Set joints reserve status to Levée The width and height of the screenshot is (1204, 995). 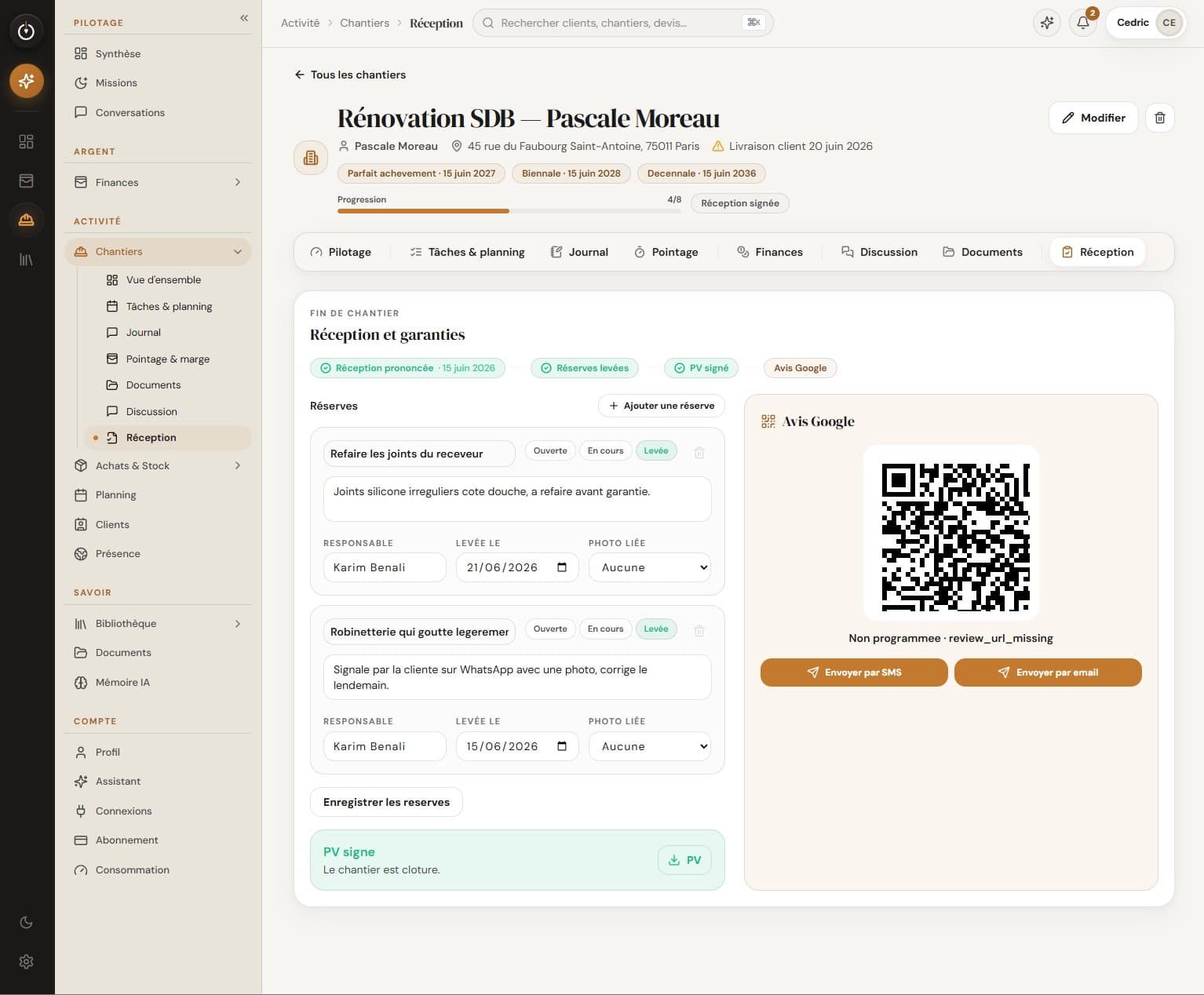(x=656, y=451)
